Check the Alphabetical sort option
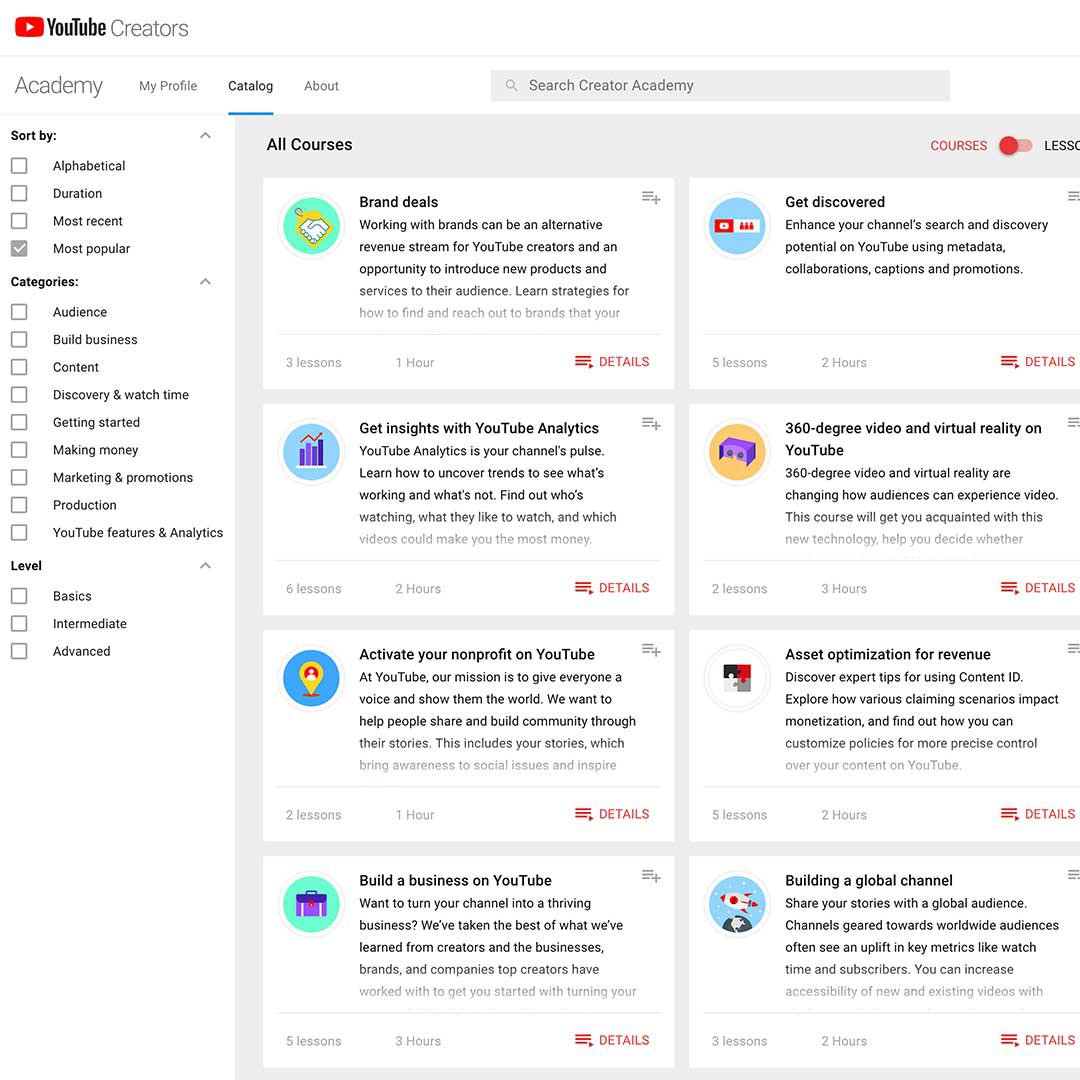 [19, 165]
